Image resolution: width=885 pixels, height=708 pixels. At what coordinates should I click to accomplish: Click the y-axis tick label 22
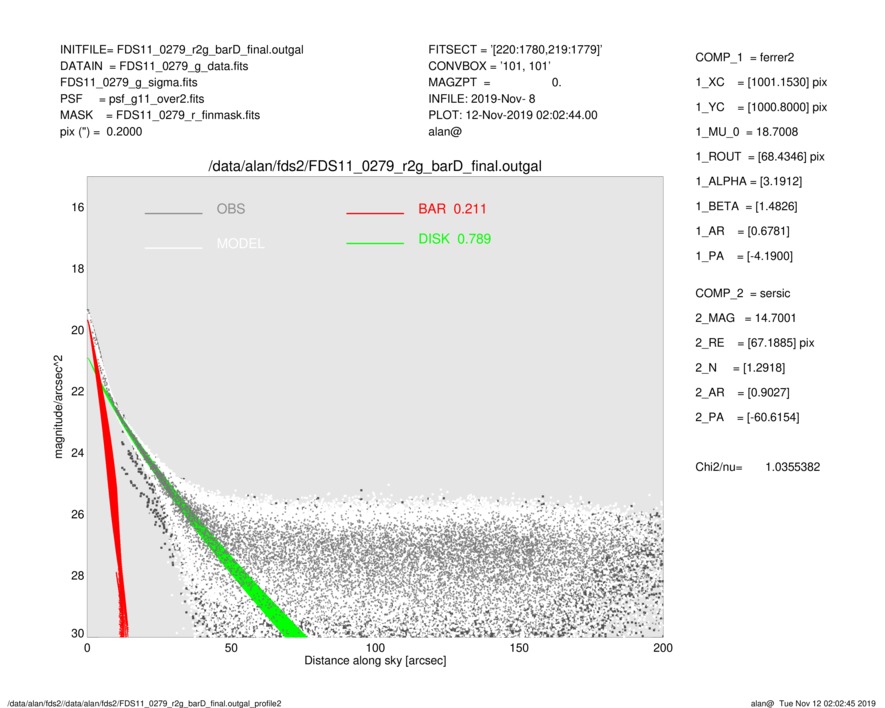(78, 392)
